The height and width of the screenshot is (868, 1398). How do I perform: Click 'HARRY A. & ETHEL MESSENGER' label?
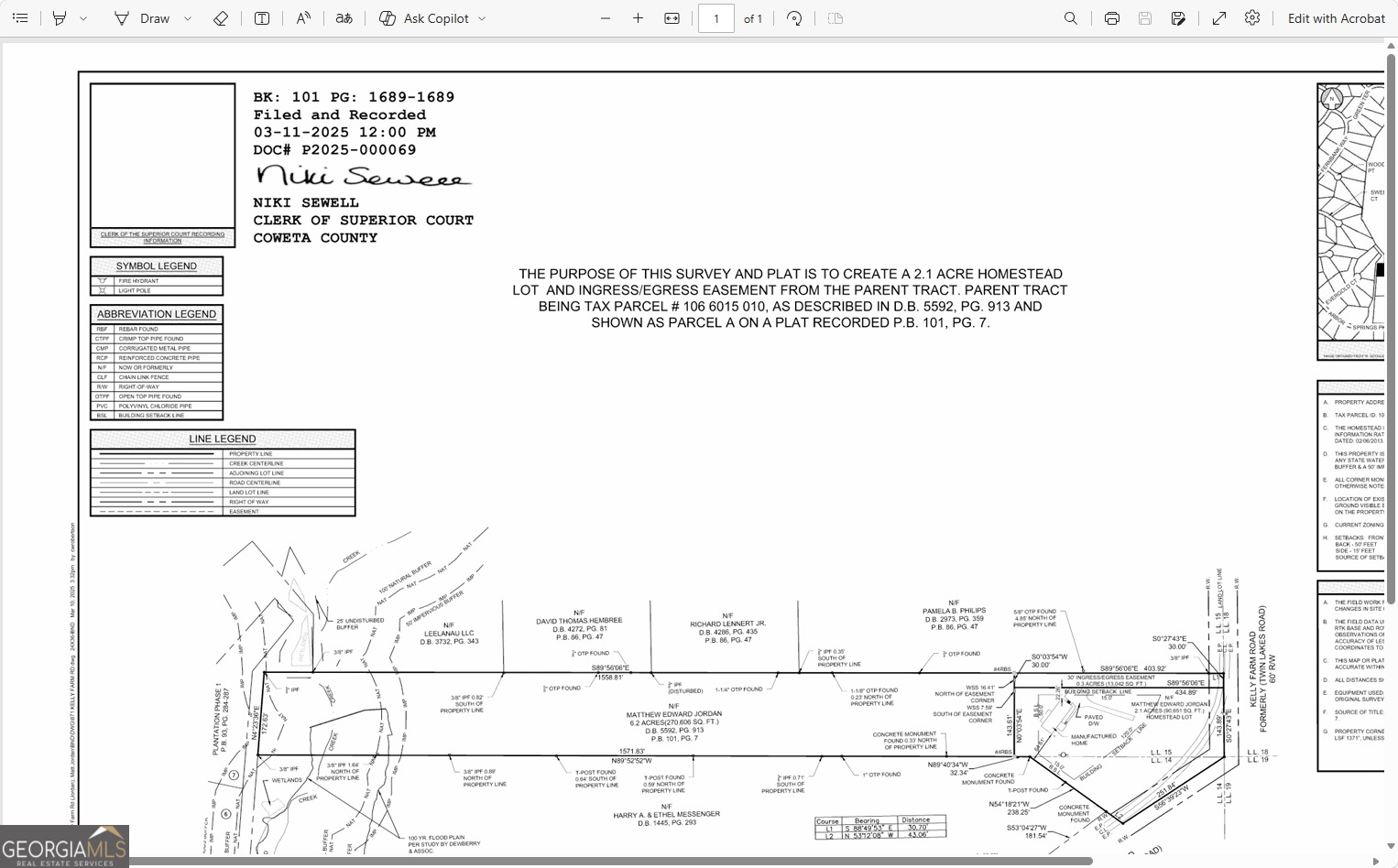coord(667,814)
